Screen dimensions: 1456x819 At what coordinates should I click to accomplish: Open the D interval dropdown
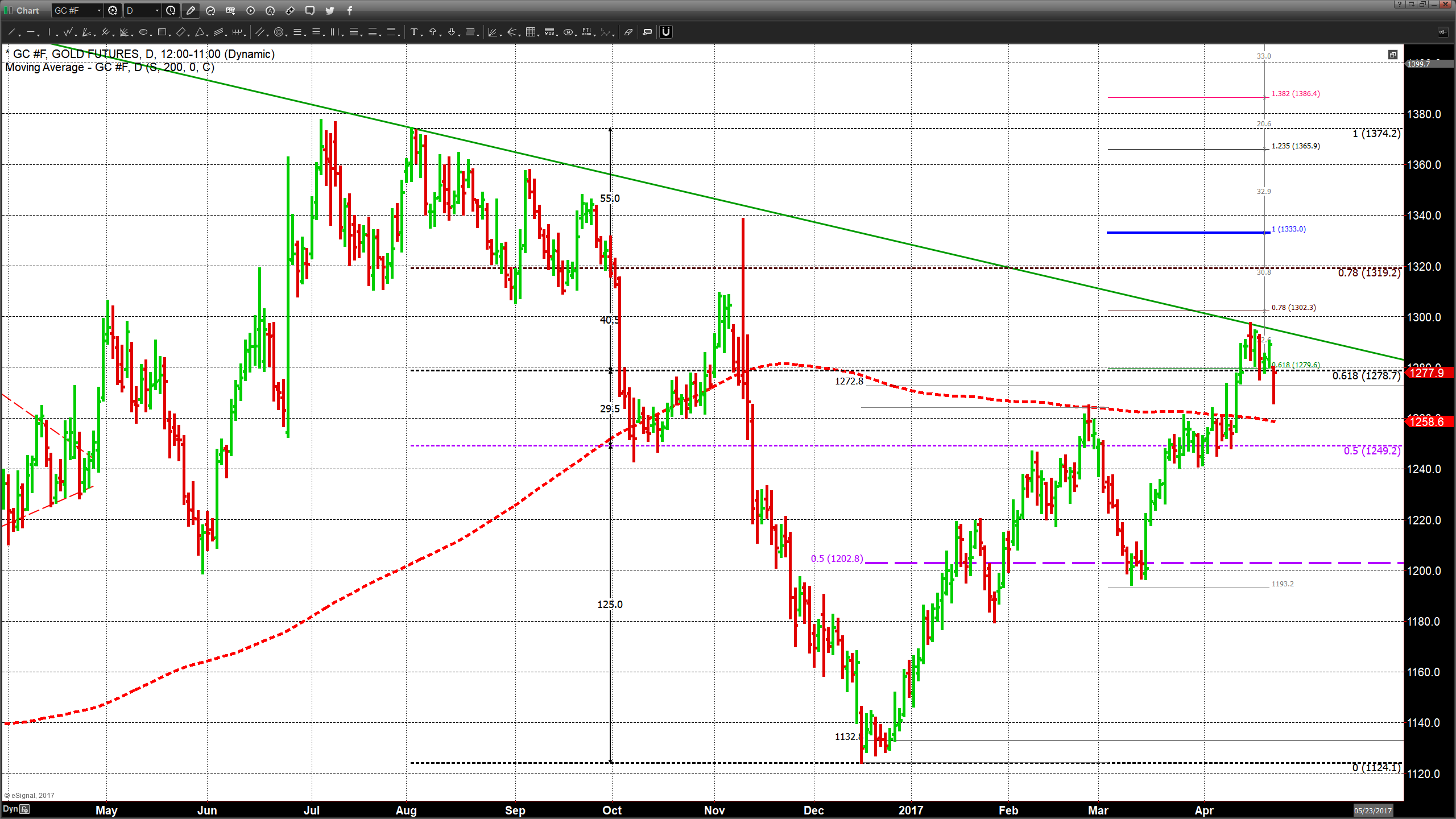[x=157, y=10]
